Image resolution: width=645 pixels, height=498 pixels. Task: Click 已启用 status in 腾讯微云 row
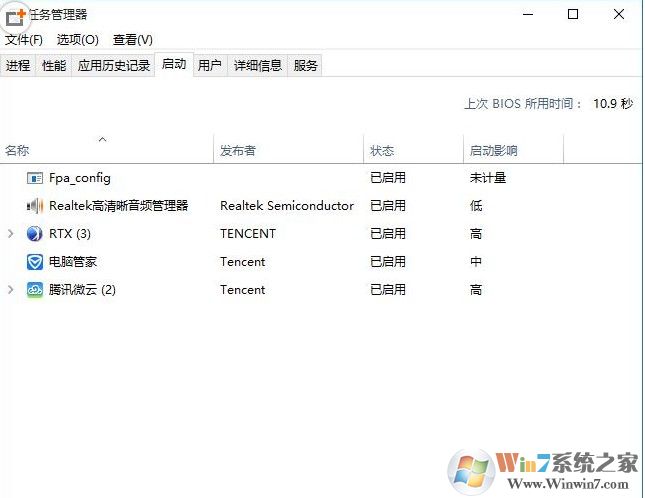tap(388, 290)
